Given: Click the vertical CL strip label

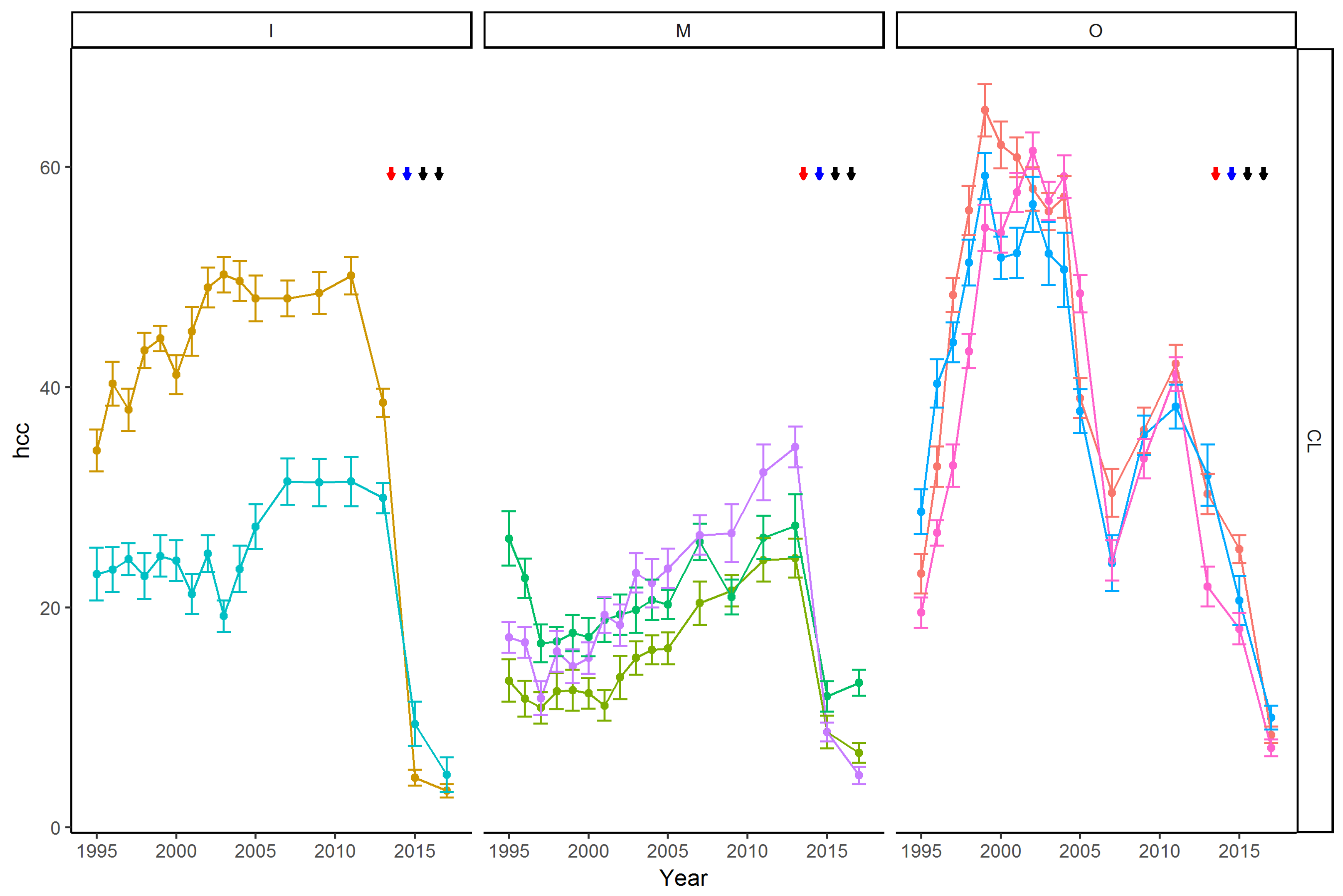Looking at the screenshot, I should pos(1314,441).
